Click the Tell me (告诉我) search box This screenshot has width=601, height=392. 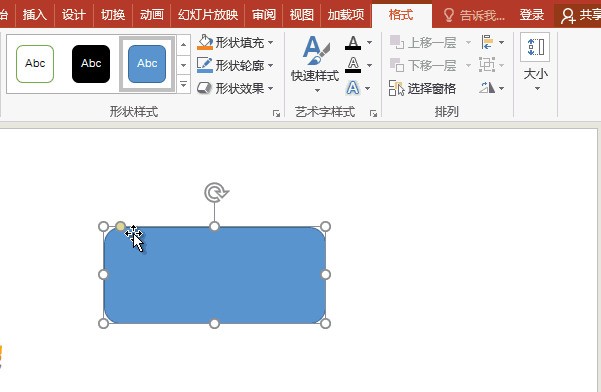(x=475, y=15)
